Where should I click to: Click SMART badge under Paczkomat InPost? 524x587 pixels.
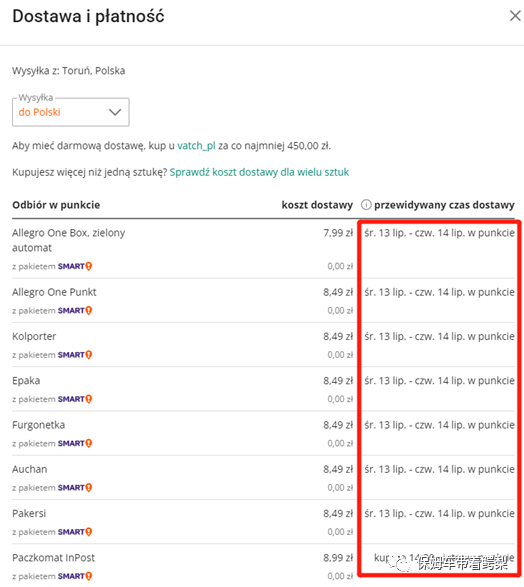pyautogui.click(x=75, y=576)
